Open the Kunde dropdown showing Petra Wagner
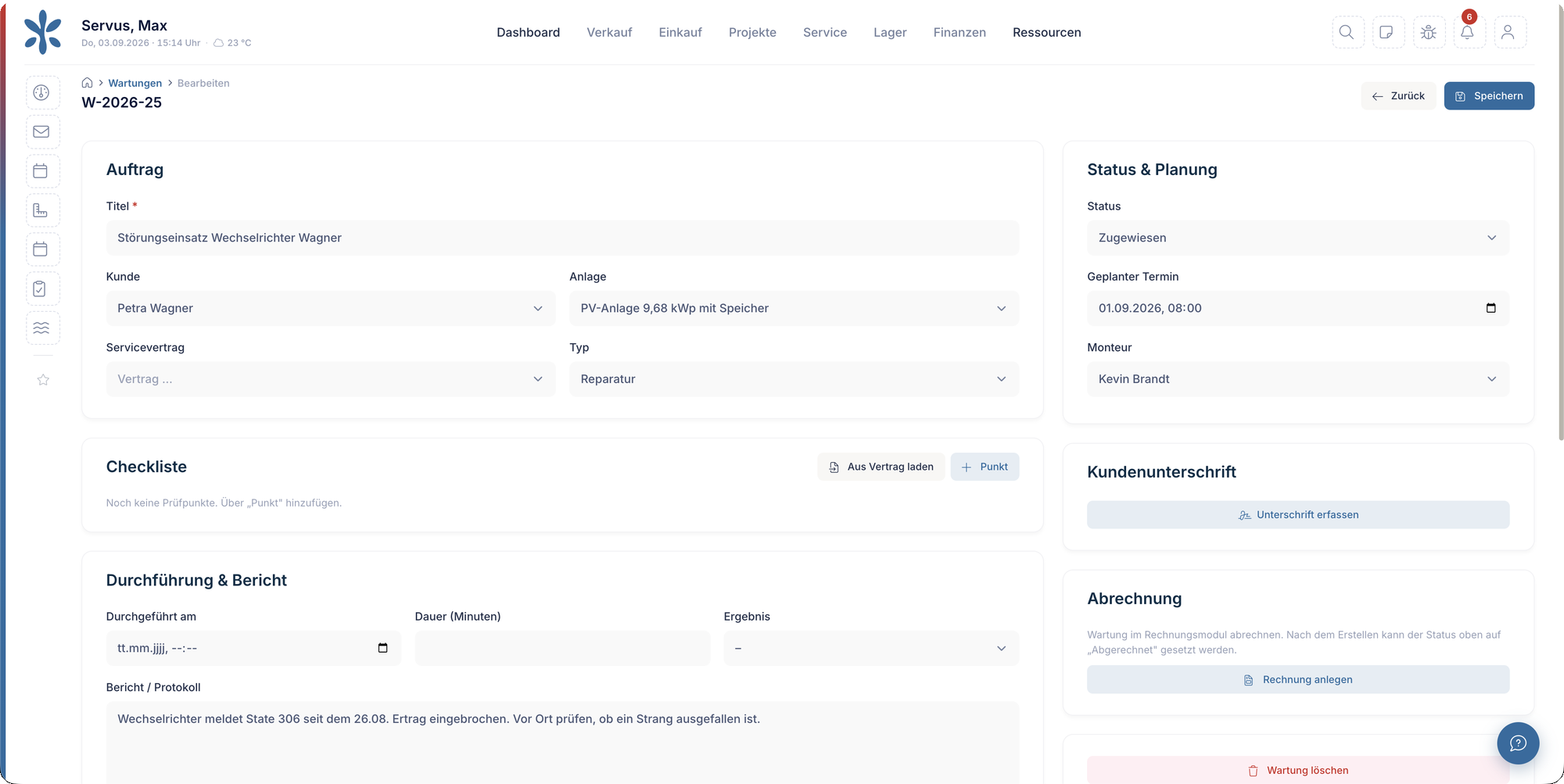 (x=331, y=309)
